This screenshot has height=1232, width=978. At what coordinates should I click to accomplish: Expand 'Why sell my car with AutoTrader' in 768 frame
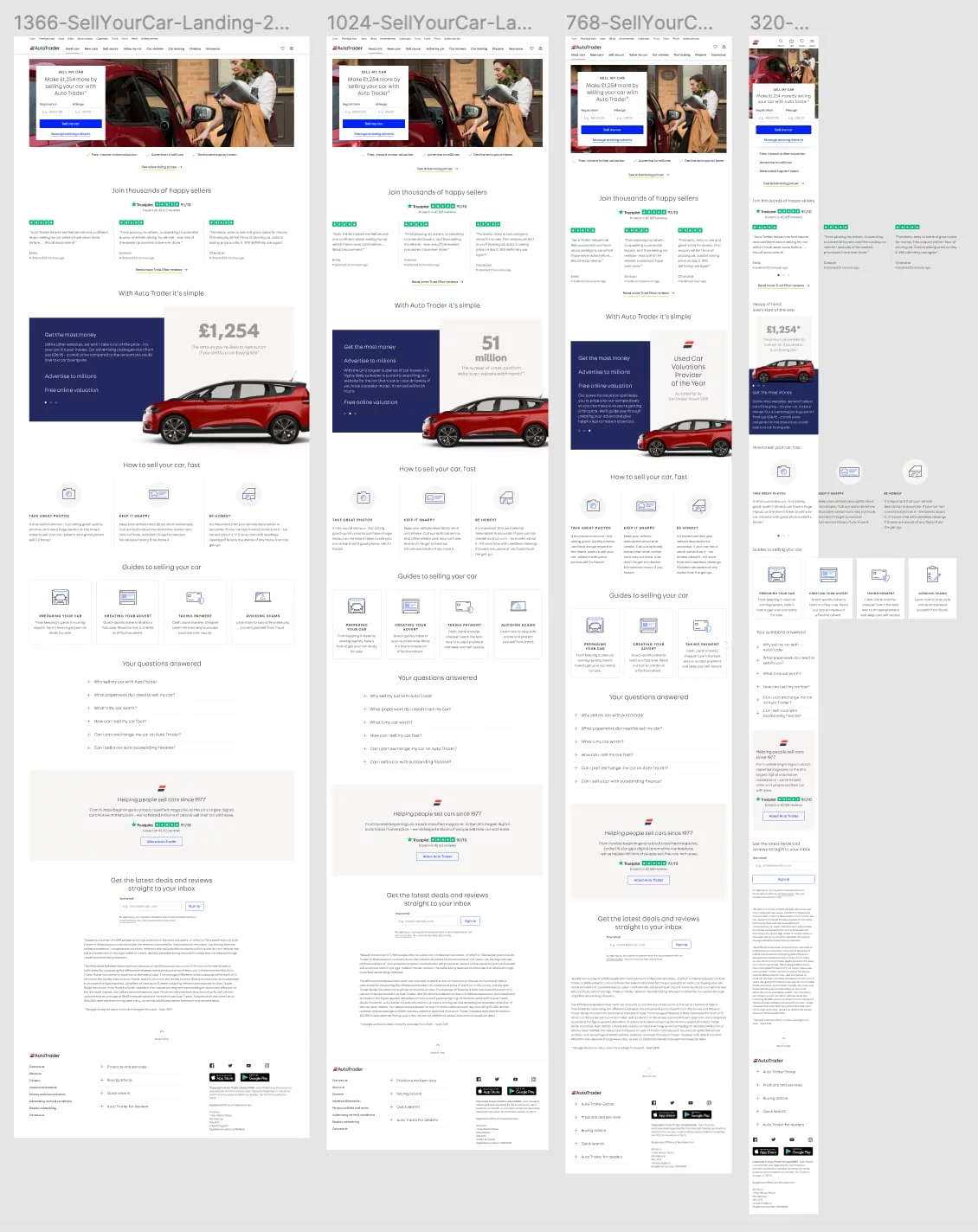[611, 715]
